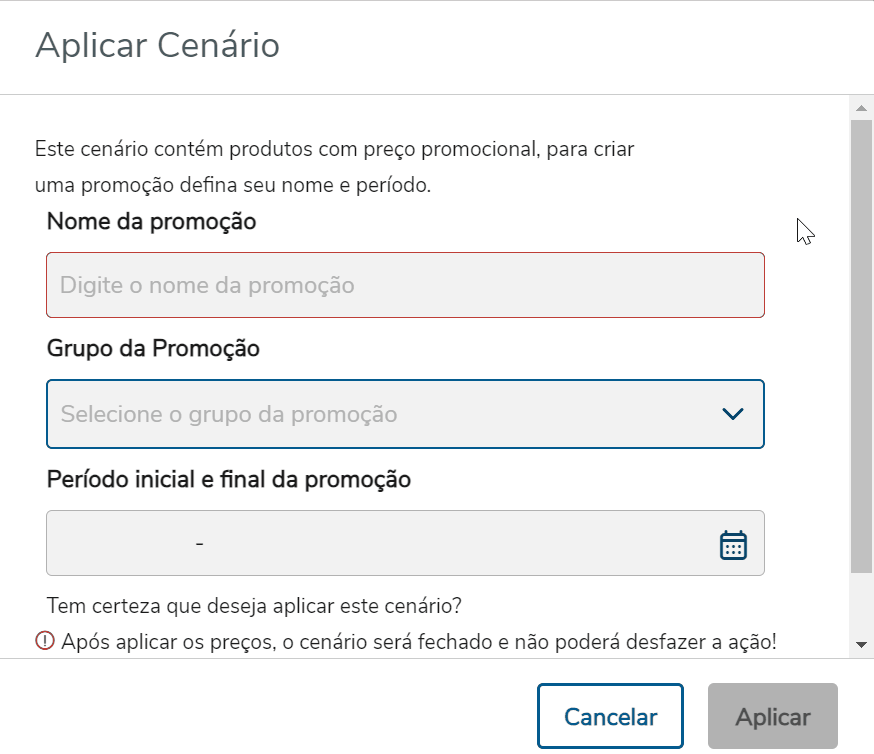Viewport: 874px width, 754px height.
Task: Click the 'Este cenário contém produtos' description line
Action: coord(334,150)
